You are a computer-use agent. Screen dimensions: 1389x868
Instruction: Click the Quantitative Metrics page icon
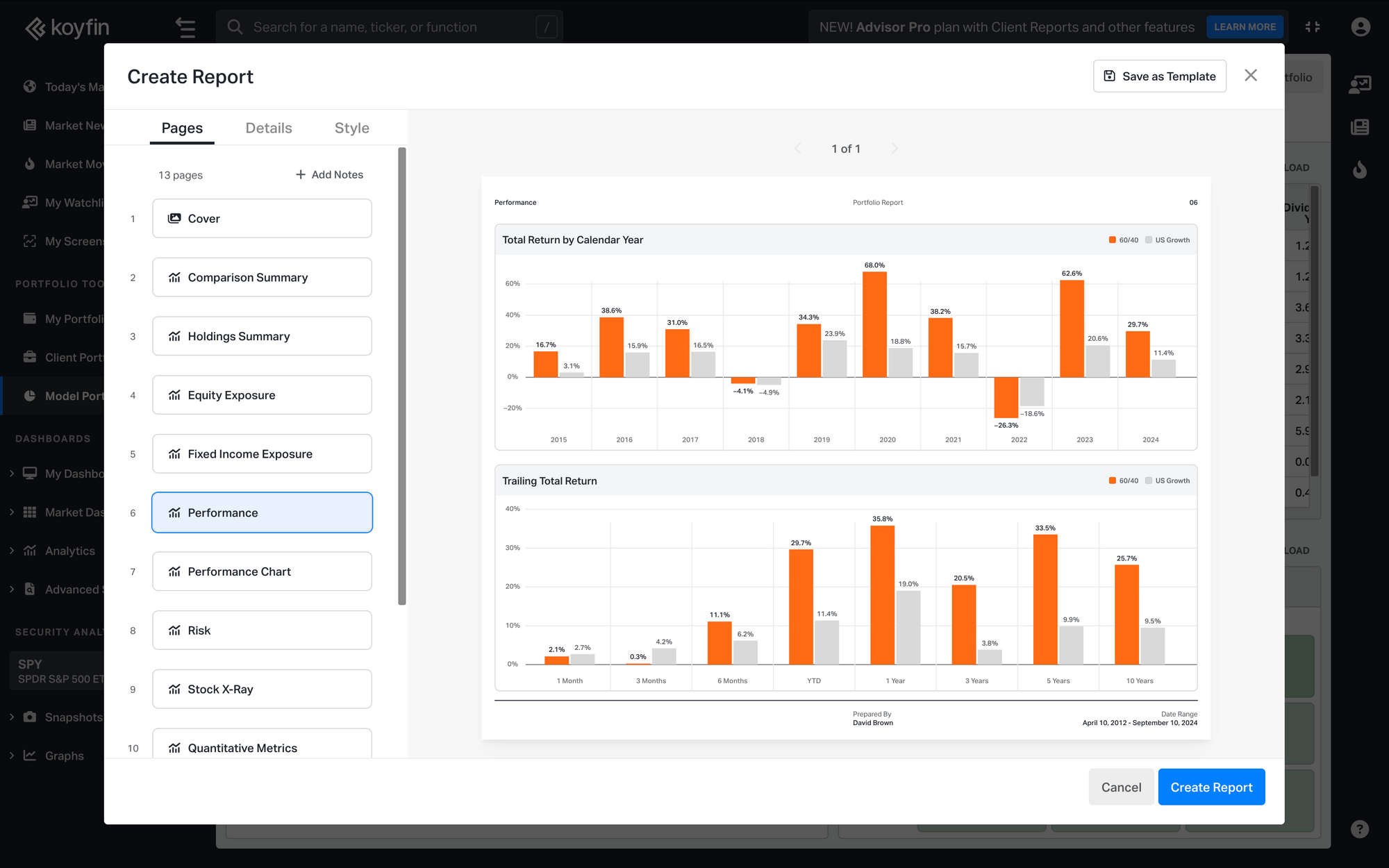click(x=174, y=747)
